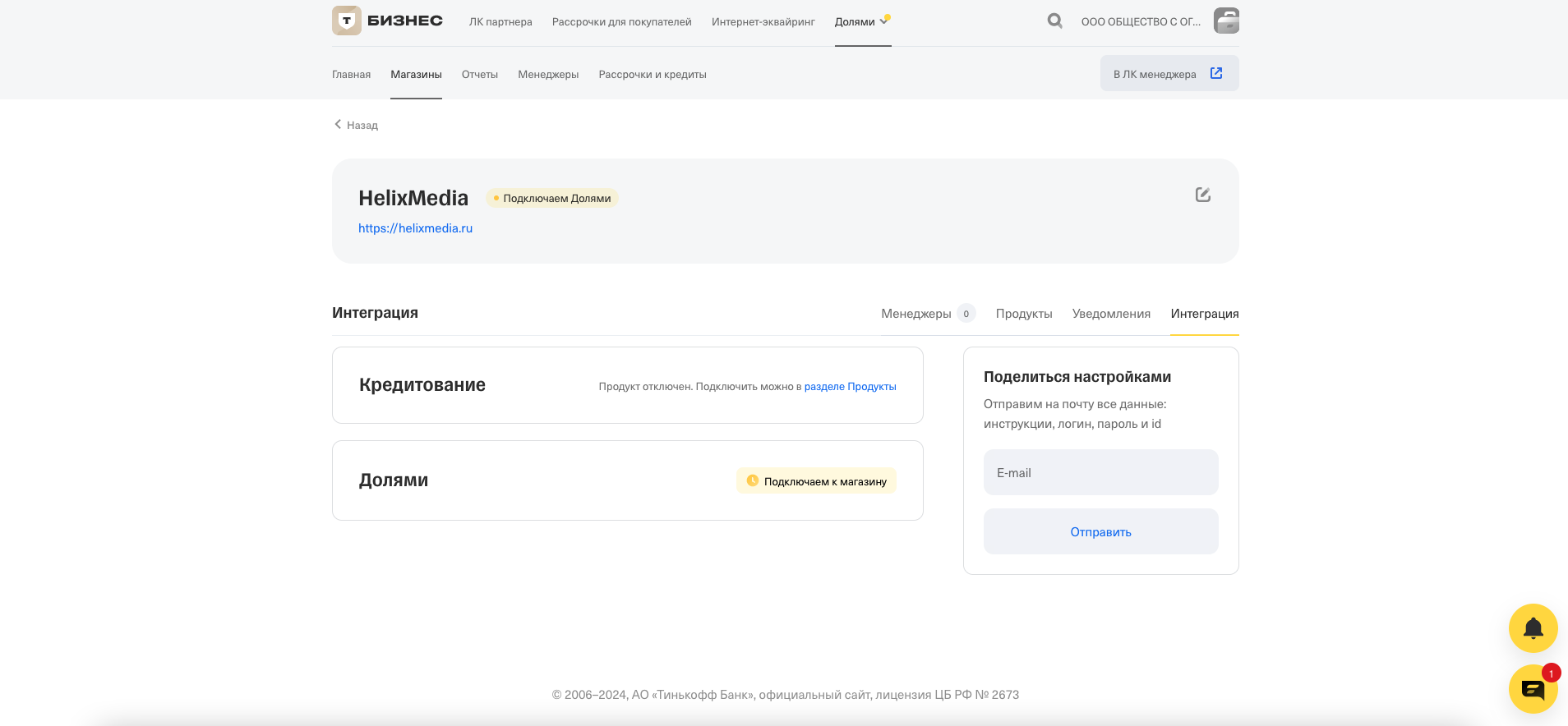Image resolution: width=1568 pixels, height=726 pixels.
Task: Click the ООО ОБЩЕСТВО С ОГ... company name
Action: click(1141, 22)
